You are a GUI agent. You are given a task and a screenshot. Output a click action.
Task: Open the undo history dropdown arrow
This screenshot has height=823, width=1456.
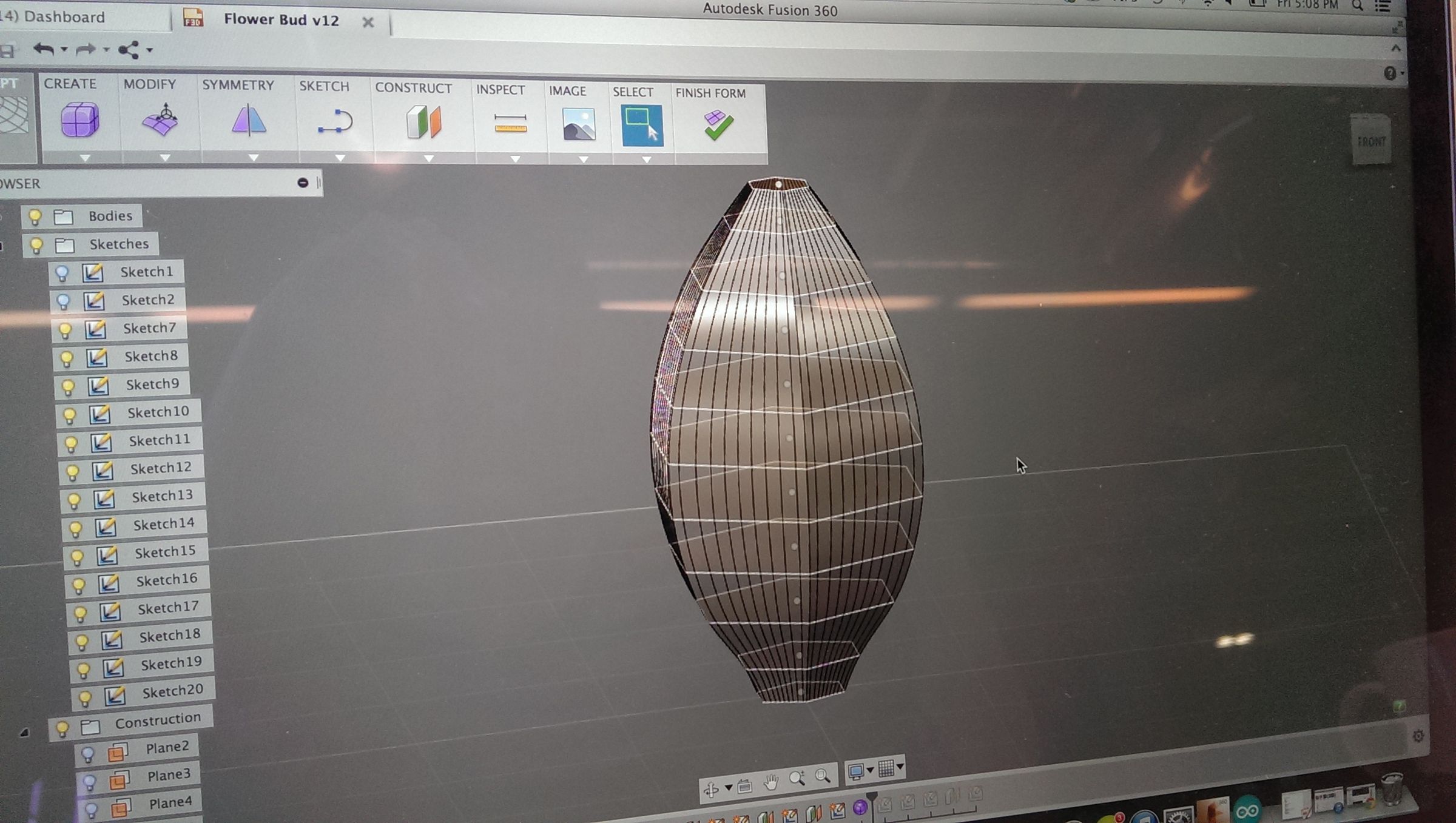tap(64, 50)
